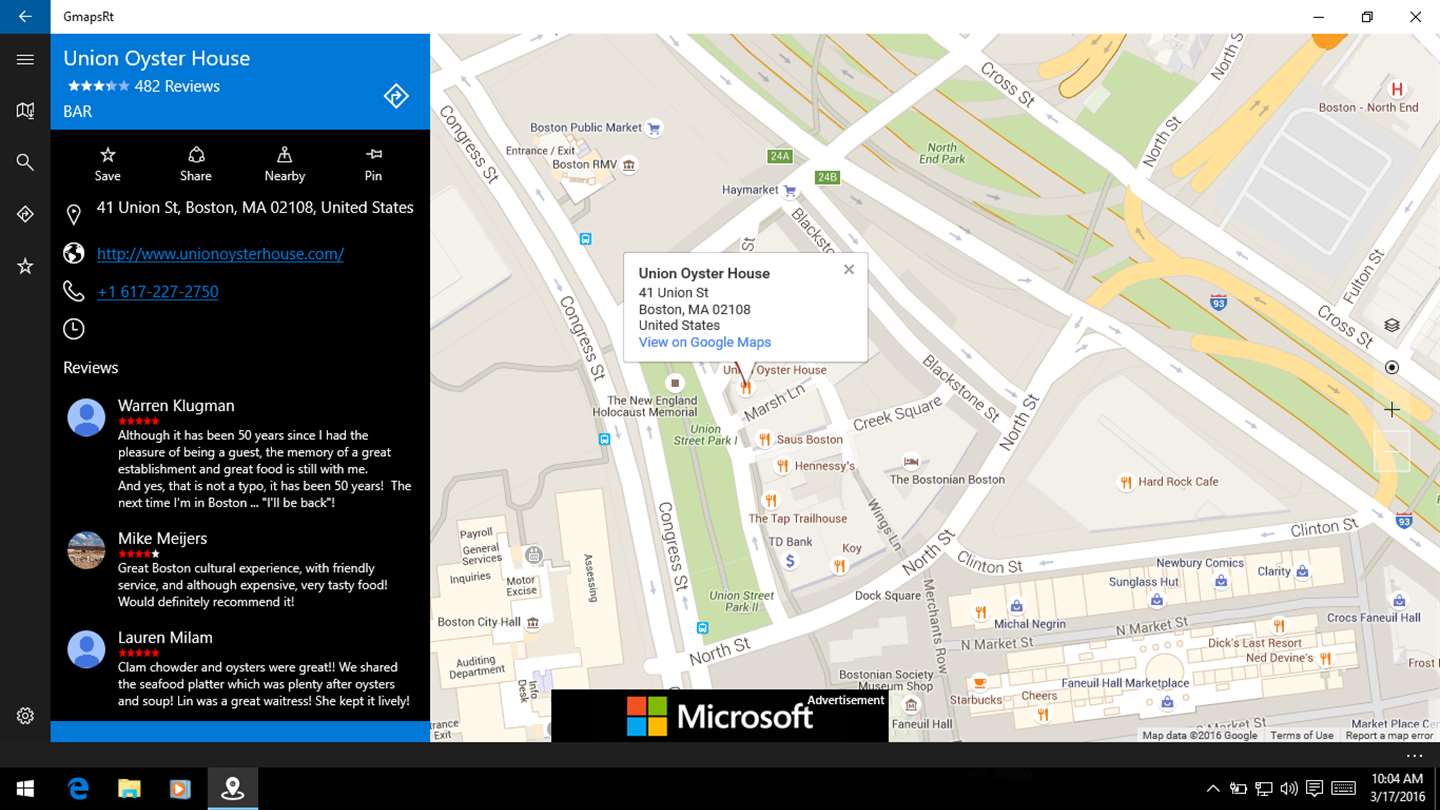Show hidden system tray icons
Image resolution: width=1440 pixels, height=810 pixels.
[1213, 789]
